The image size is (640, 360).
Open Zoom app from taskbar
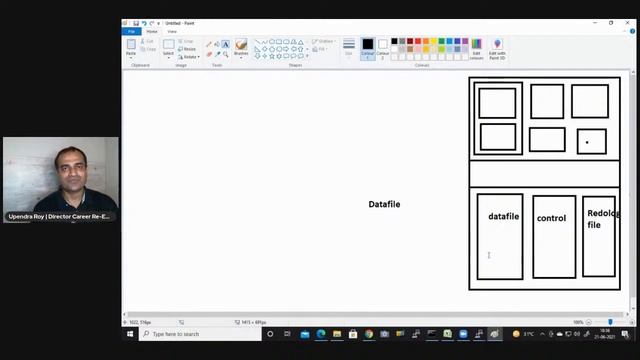click(463, 334)
